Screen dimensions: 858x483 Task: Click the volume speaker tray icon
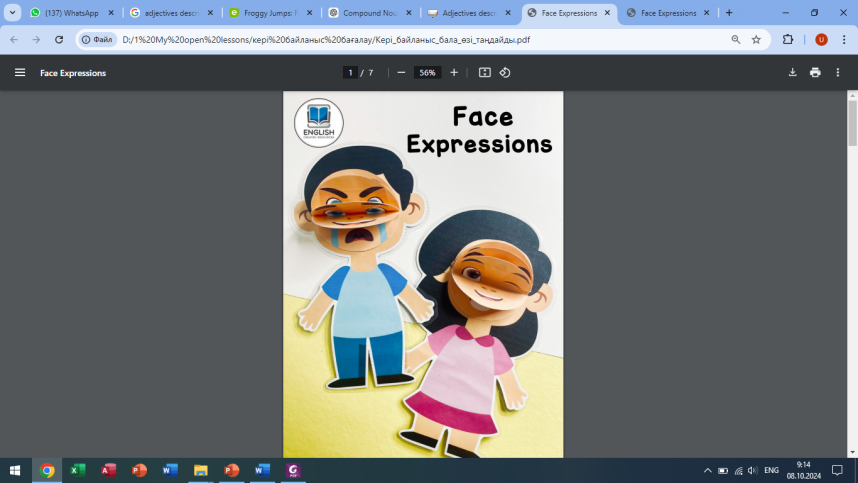(753, 470)
